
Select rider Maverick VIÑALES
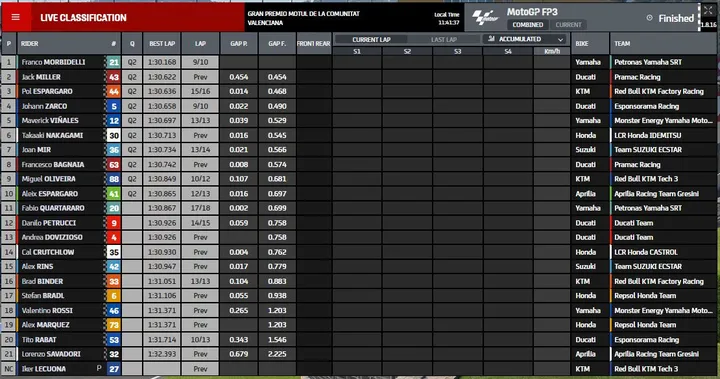click(x=50, y=120)
